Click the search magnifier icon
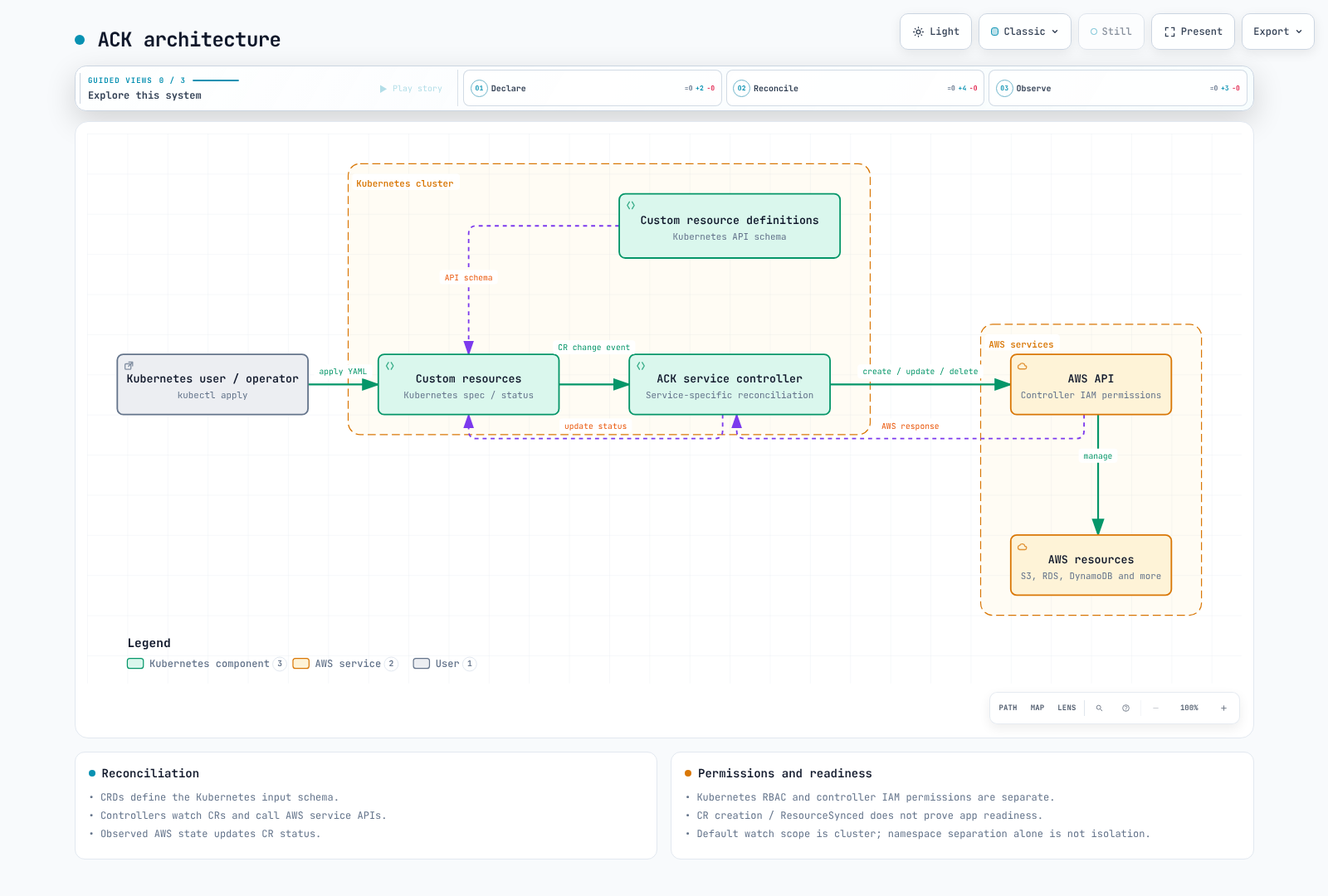The image size is (1328, 896). pyautogui.click(x=1099, y=709)
